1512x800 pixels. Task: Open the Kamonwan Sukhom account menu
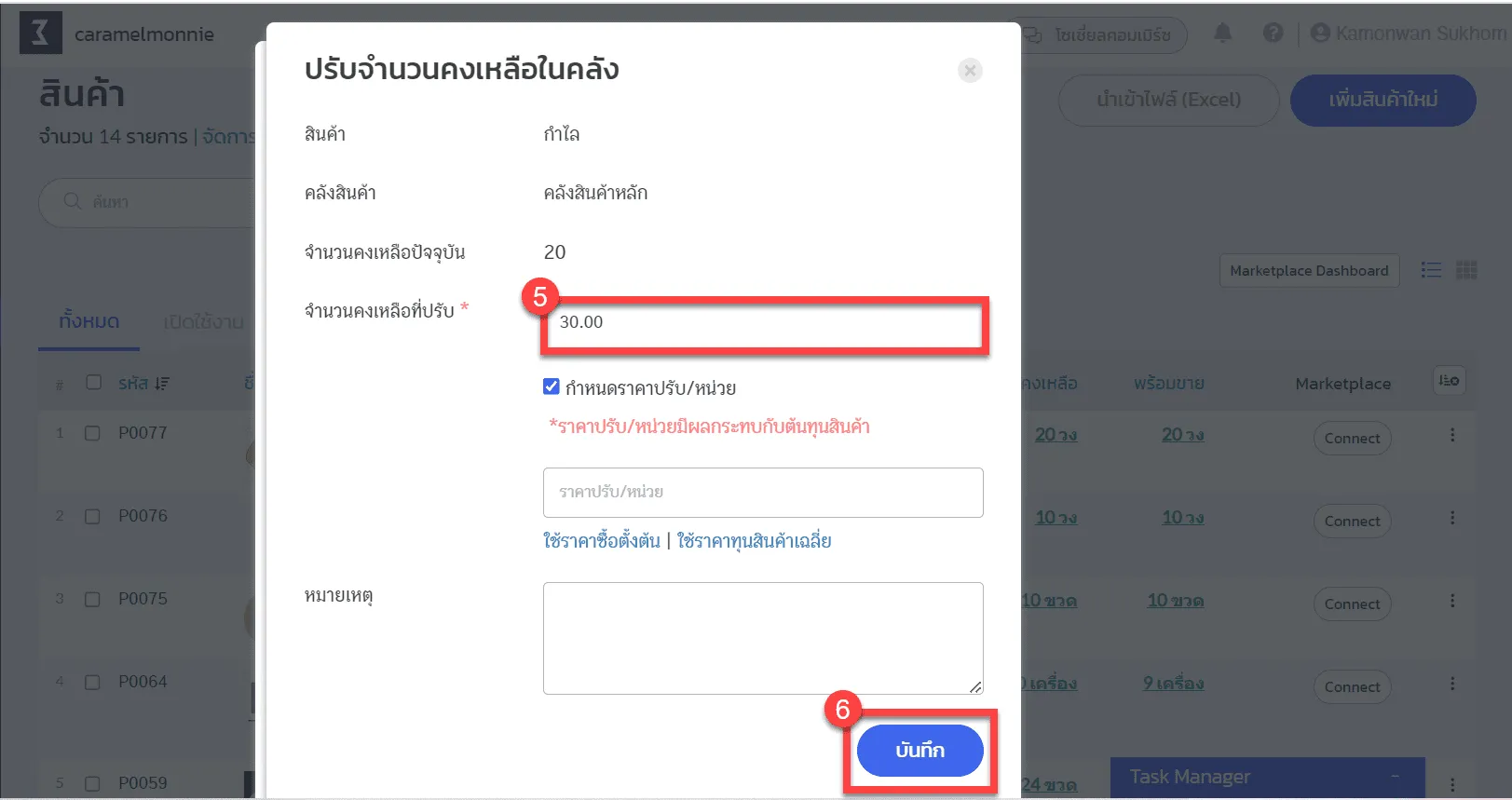pos(1407,34)
